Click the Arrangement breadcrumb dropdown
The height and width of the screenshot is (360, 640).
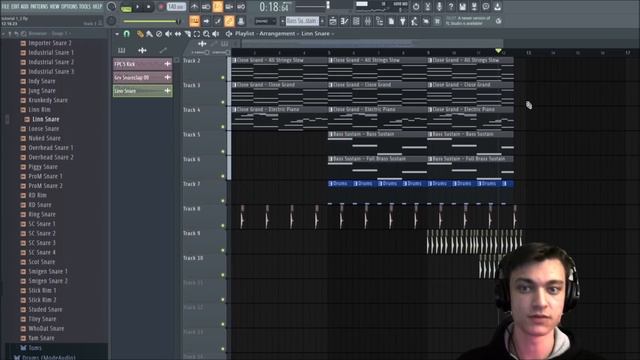[278, 34]
